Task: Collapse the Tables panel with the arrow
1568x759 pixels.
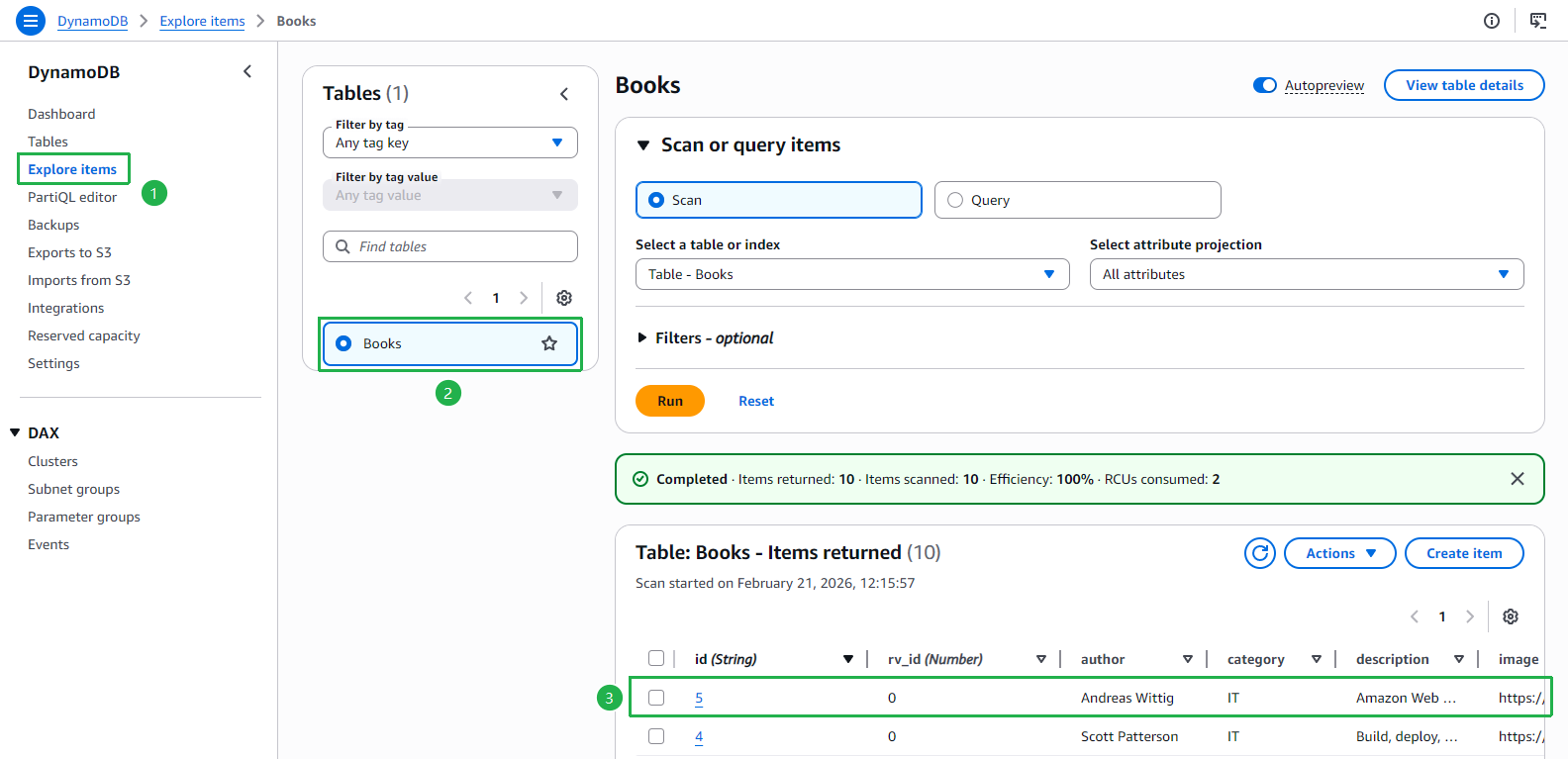Action: [564, 94]
